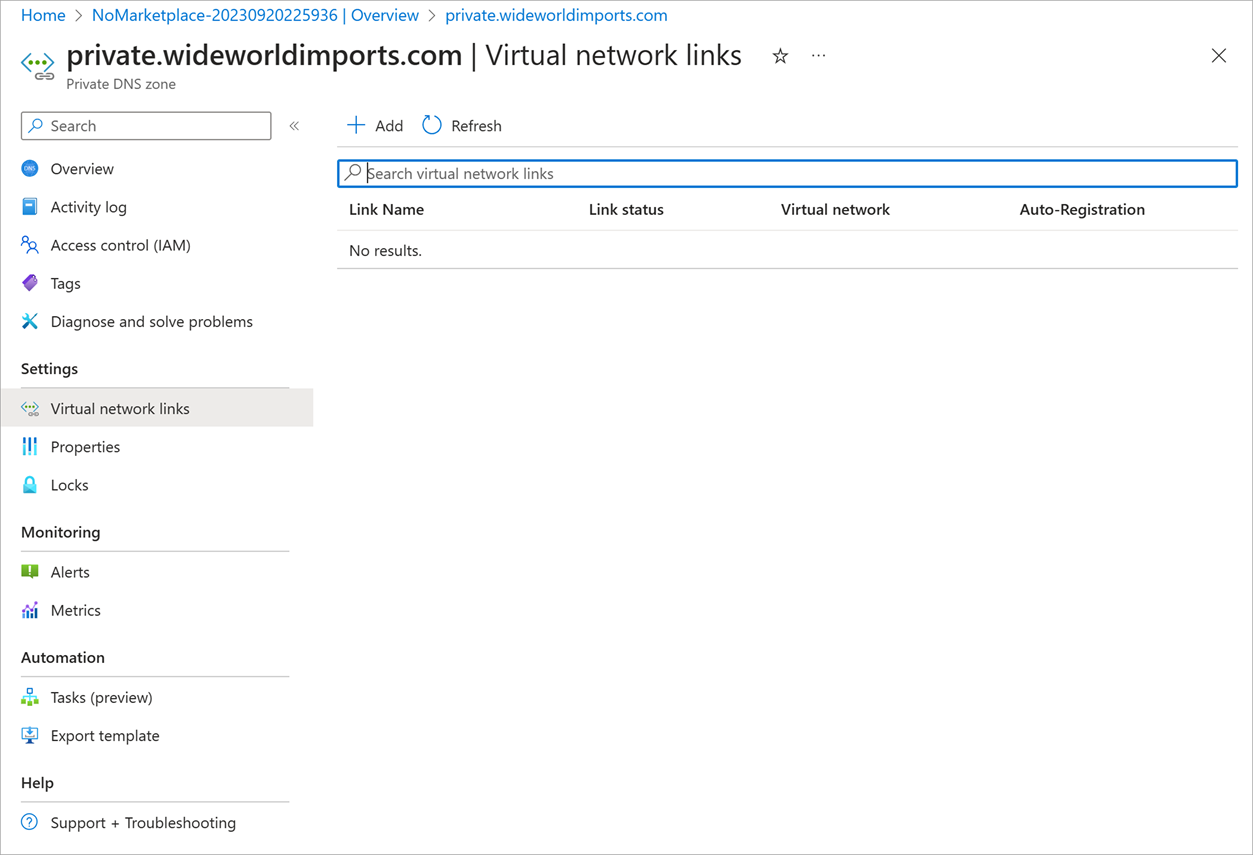Select Virtual network links in Settings
Image resolution: width=1253 pixels, height=855 pixels.
pyautogui.click(x=120, y=408)
